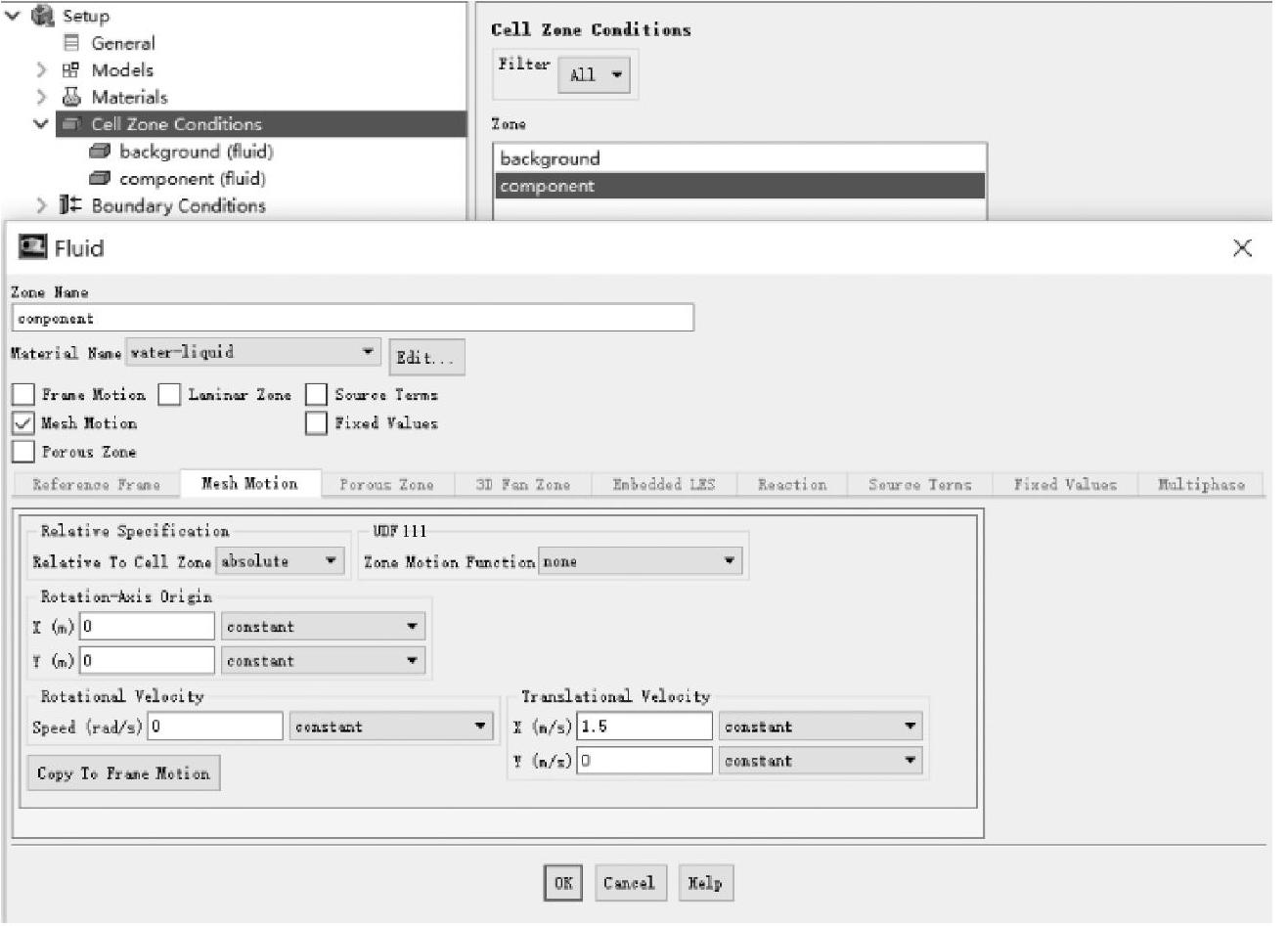This screenshot has height=926, width=1288.
Task: Select background (fluid) in the tree
Action: [x=196, y=152]
